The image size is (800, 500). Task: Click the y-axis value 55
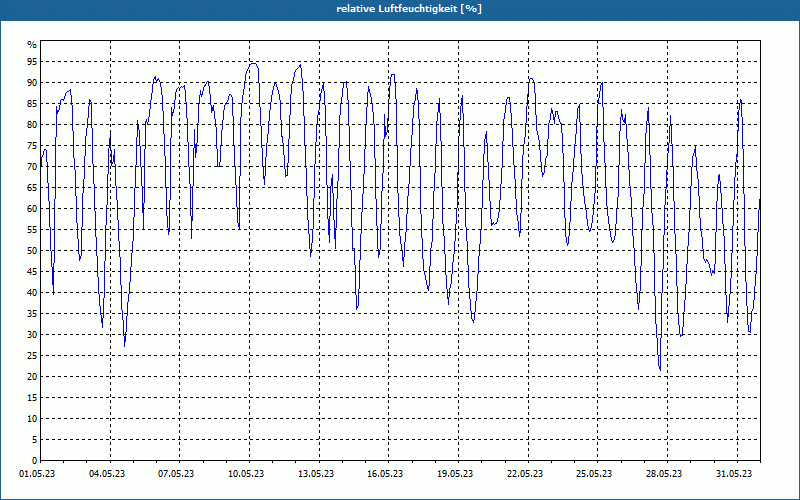click(32, 230)
